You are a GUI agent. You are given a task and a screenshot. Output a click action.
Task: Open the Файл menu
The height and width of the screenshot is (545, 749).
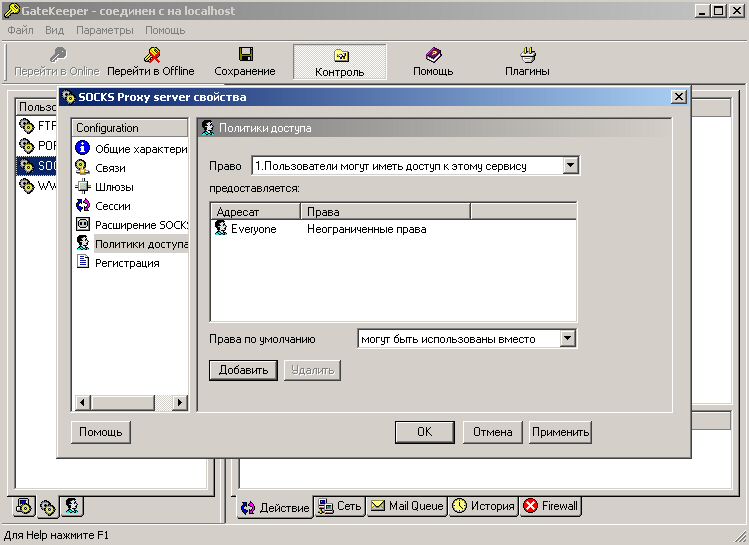(21, 30)
